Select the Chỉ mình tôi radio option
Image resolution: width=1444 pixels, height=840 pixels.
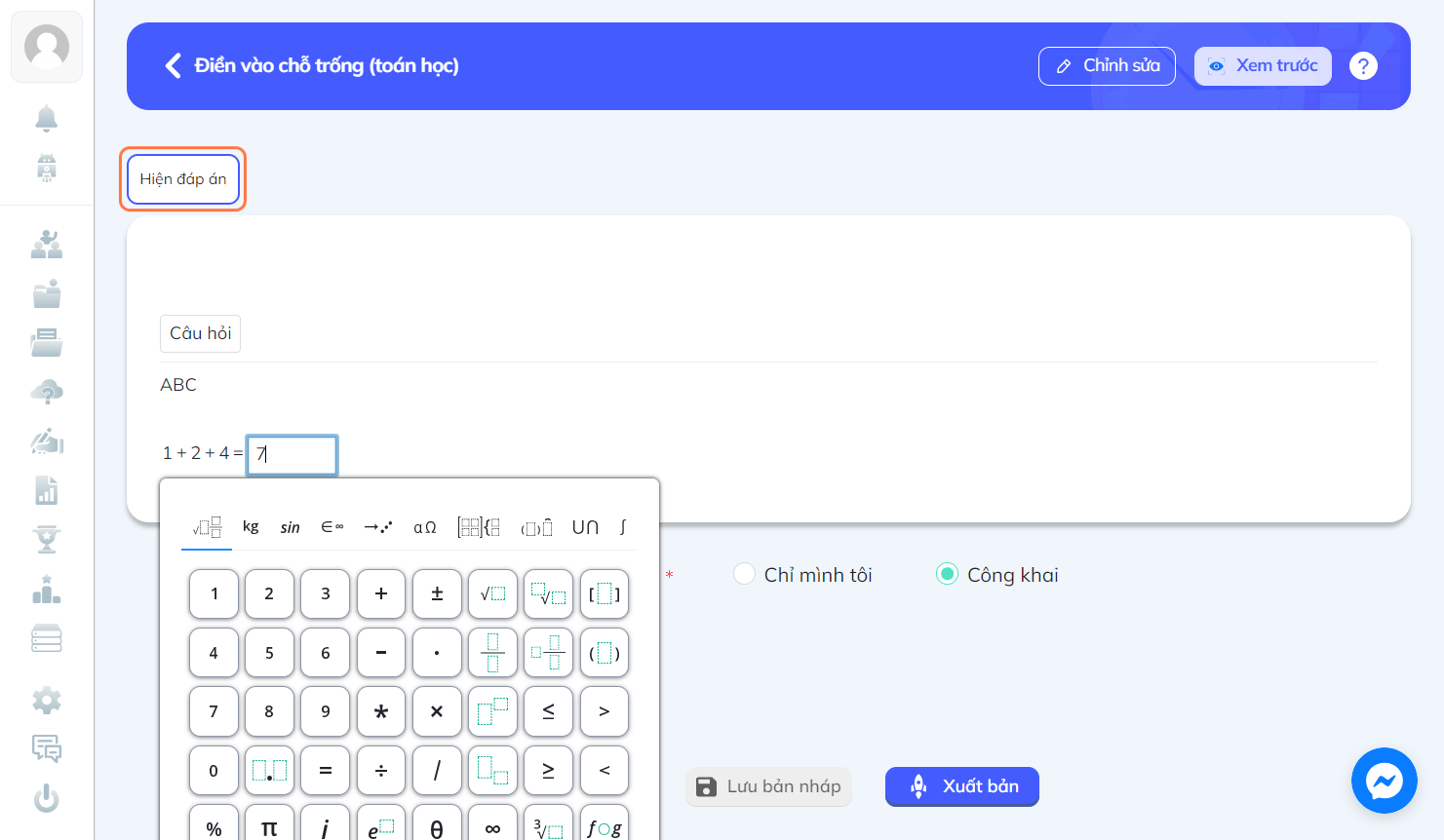click(744, 574)
